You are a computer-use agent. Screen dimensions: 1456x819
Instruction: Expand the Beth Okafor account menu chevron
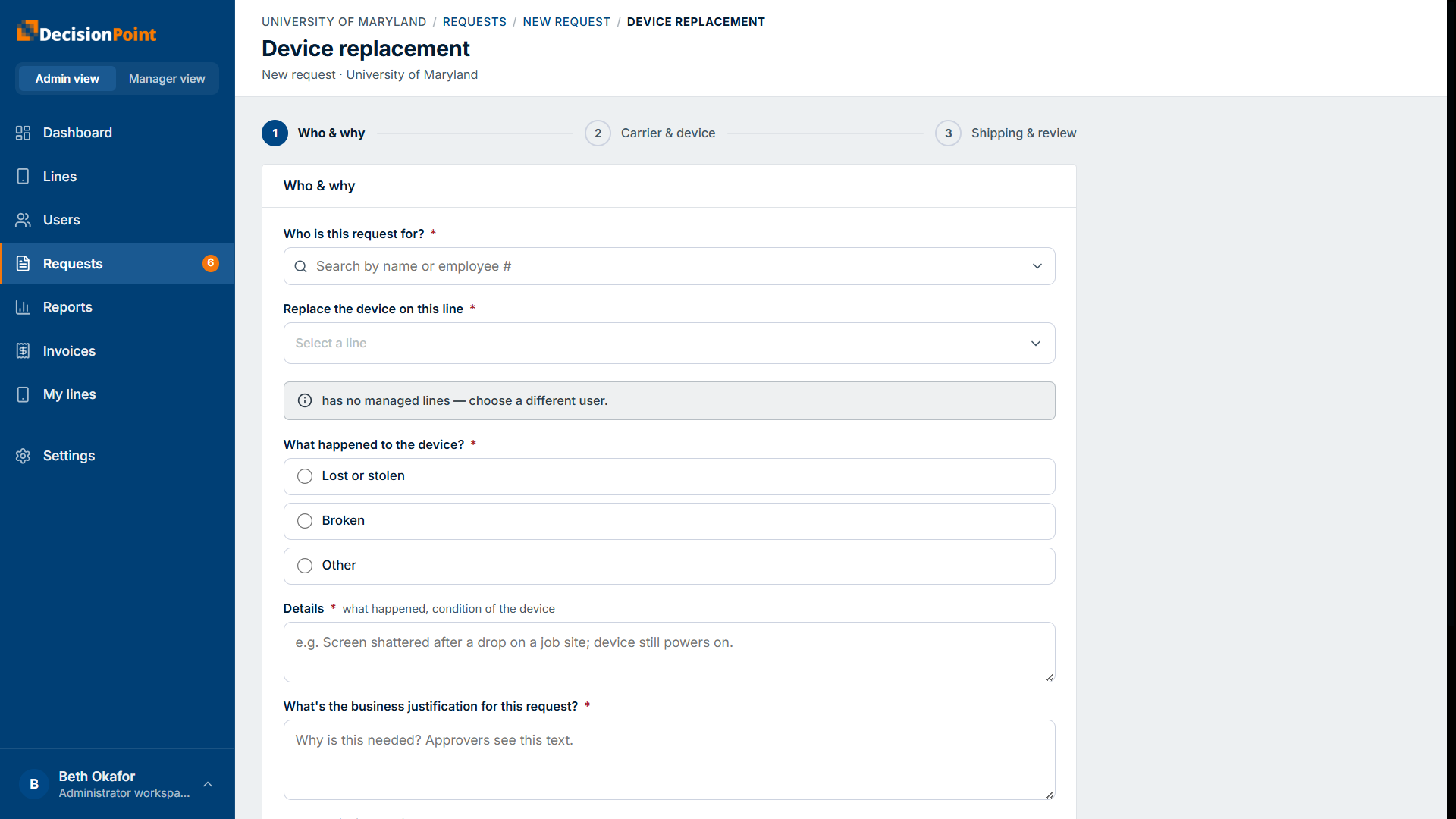(x=208, y=784)
